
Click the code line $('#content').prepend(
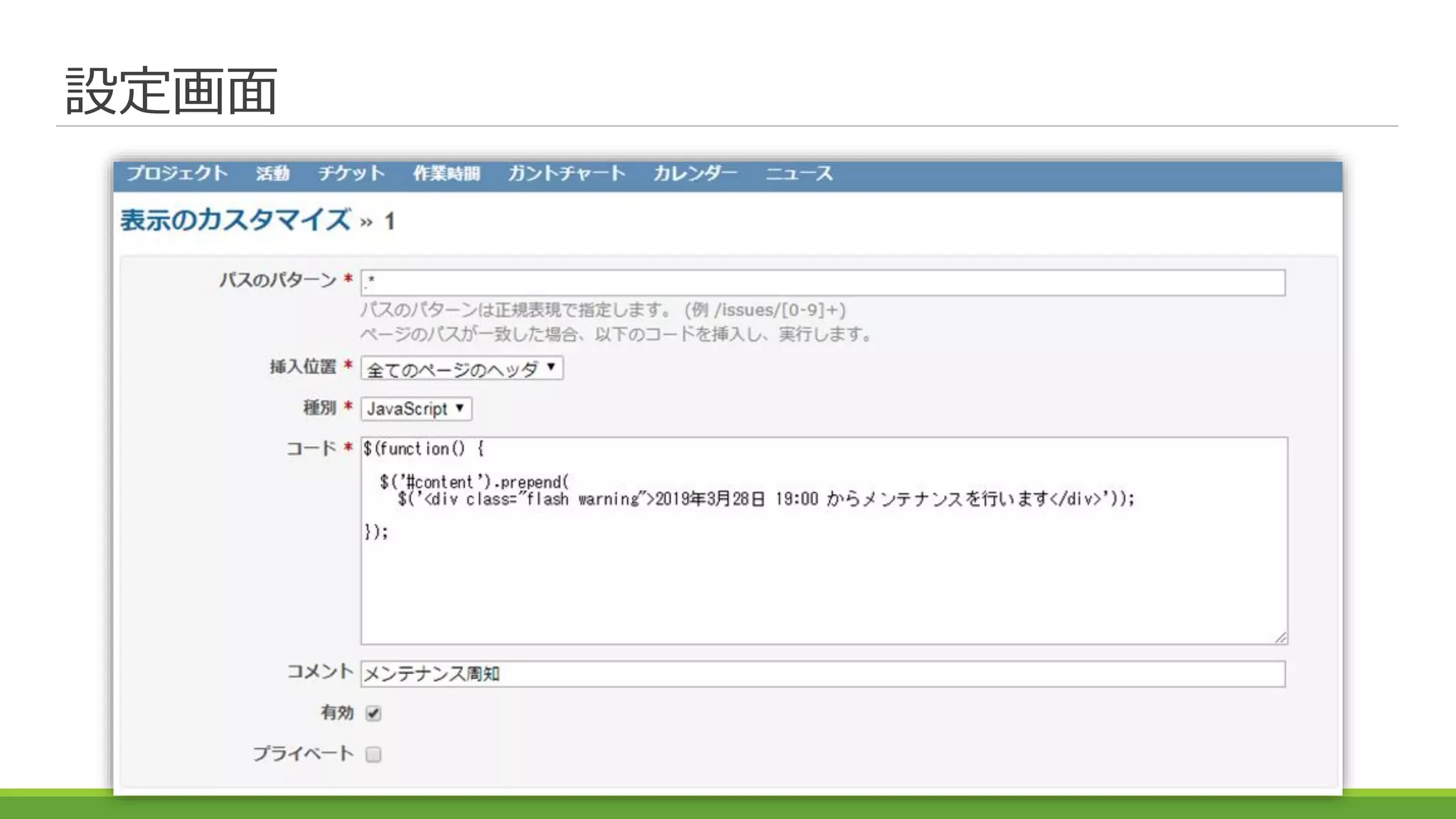[x=474, y=482]
